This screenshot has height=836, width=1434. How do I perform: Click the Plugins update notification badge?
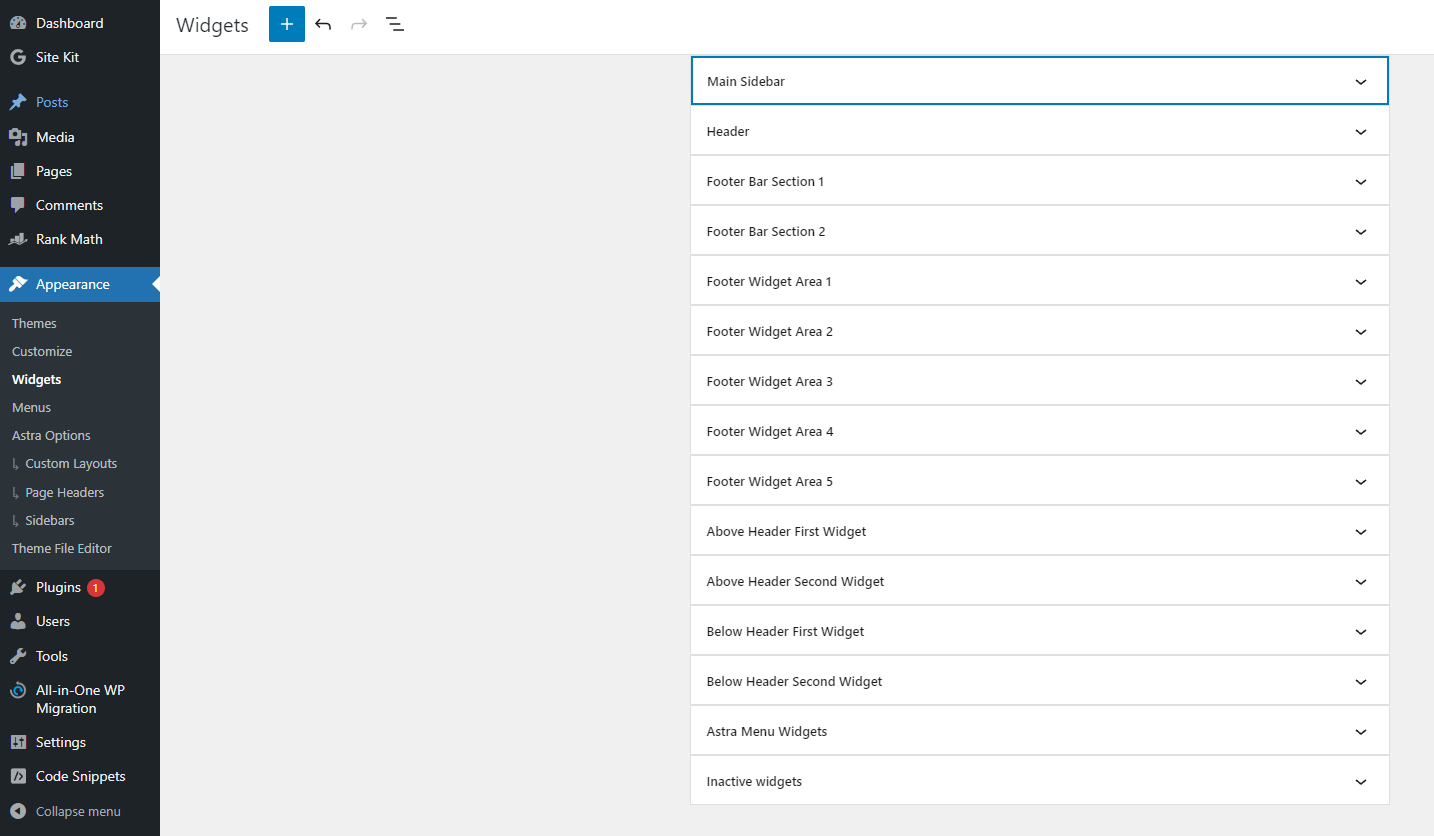[x=97, y=587]
